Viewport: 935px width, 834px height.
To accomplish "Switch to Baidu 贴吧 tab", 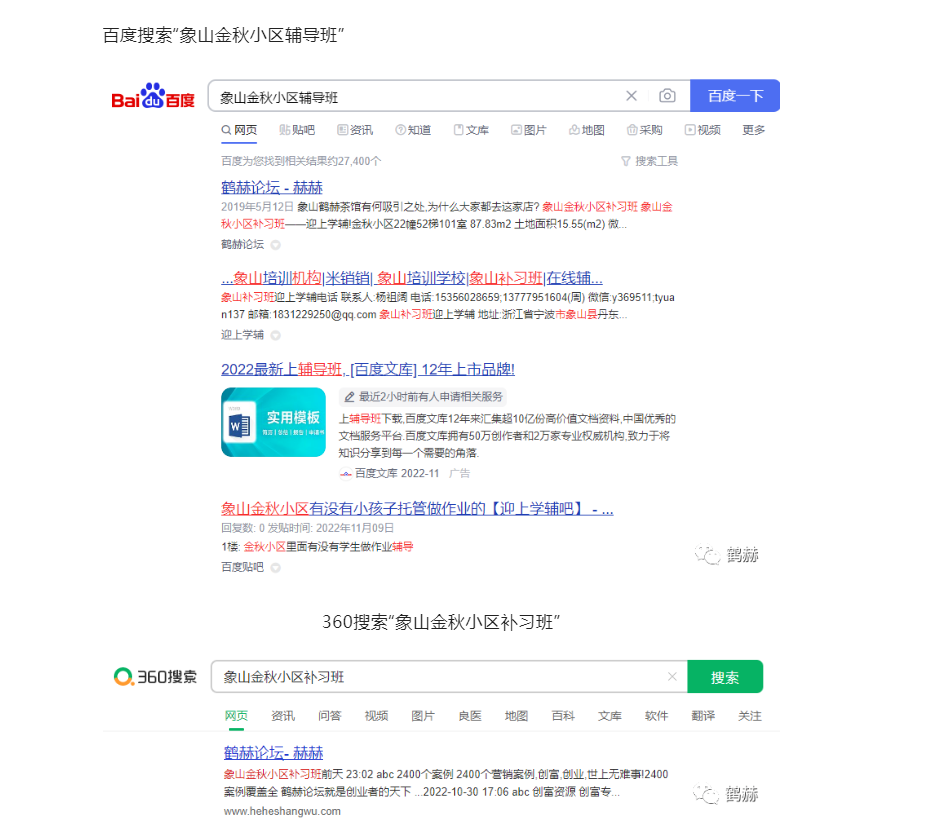I will click(x=297, y=130).
